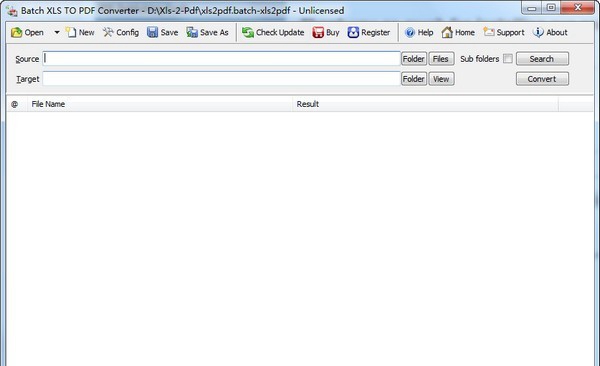Click the Search button
This screenshot has width=600, height=366.
pos(542,59)
